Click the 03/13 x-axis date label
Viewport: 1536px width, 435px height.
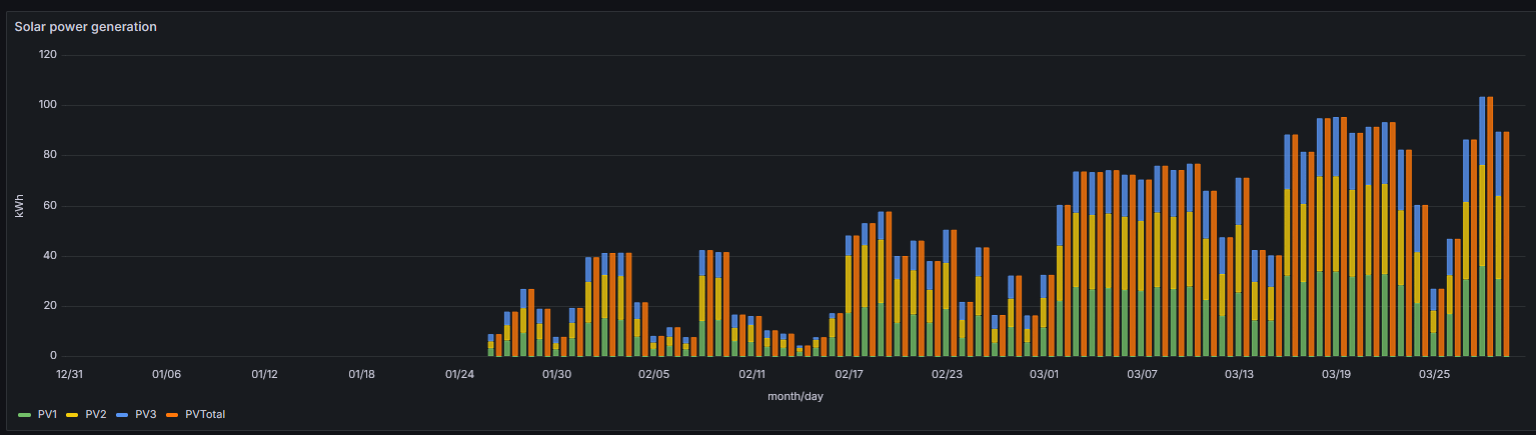point(1239,374)
